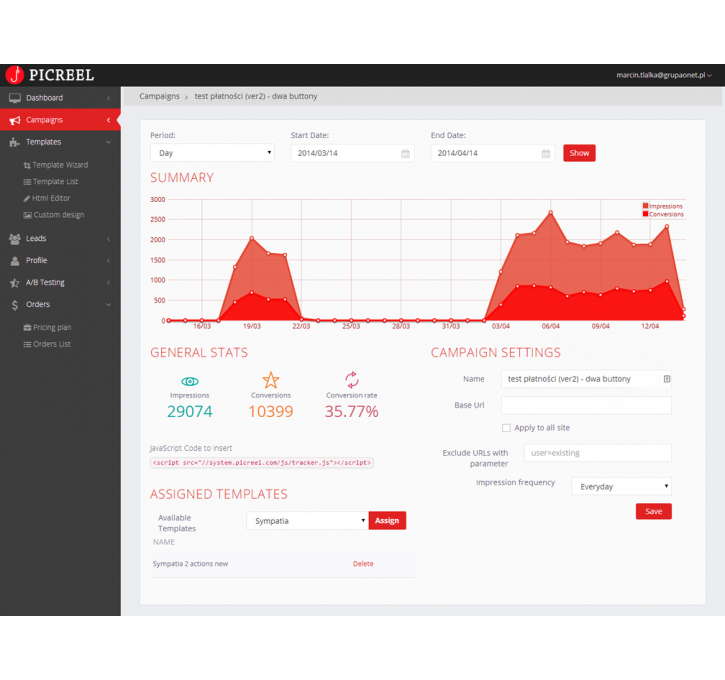The width and height of the screenshot is (725, 680).
Task: Click the Picreel logo icon
Action: point(15,74)
